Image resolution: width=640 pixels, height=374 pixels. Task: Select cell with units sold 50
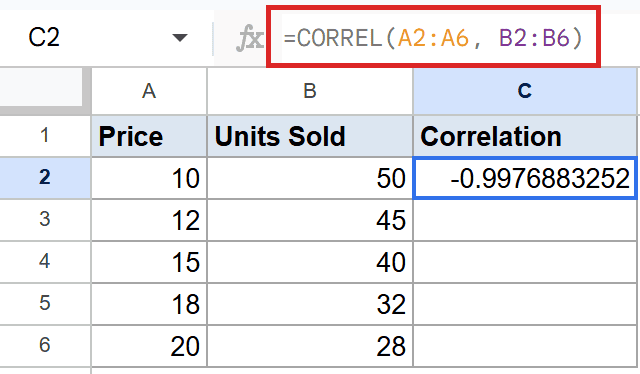pyautogui.click(x=310, y=178)
